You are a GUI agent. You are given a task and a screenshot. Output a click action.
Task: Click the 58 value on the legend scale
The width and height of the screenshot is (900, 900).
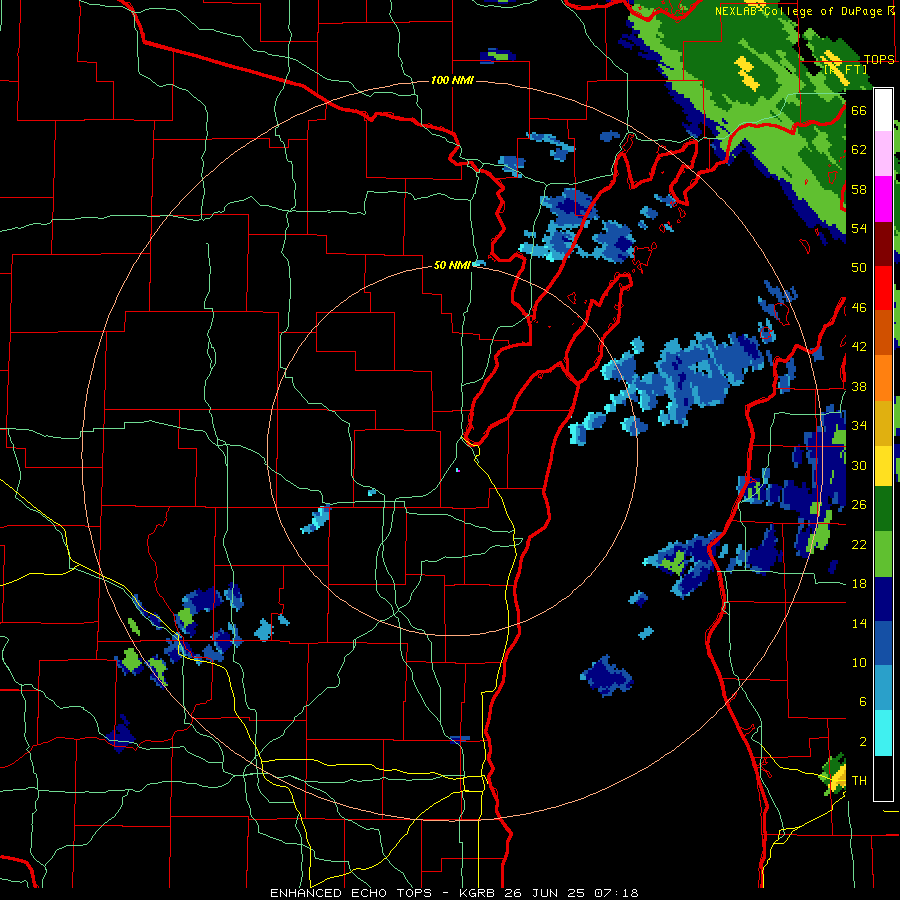tap(859, 189)
